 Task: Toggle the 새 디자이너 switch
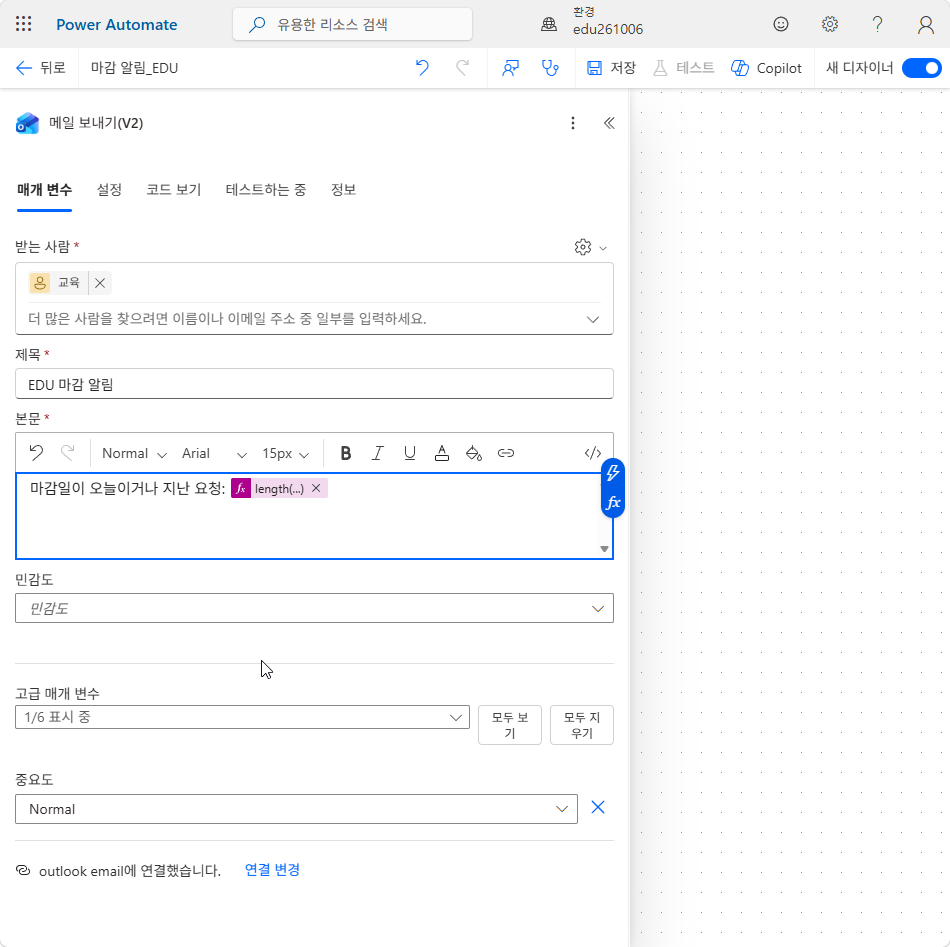click(x=921, y=68)
